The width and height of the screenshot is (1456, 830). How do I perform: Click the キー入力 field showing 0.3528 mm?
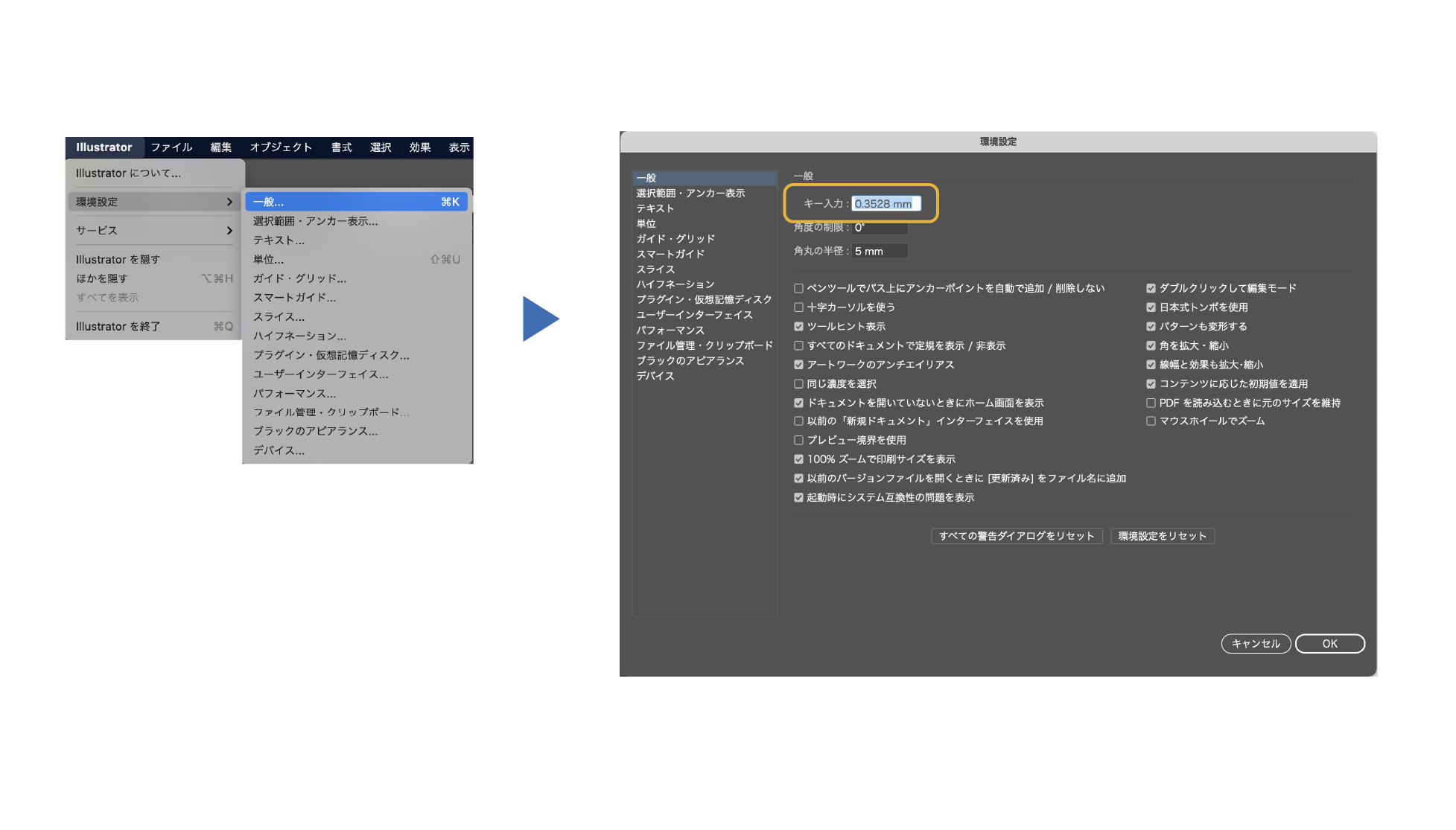[886, 203]
